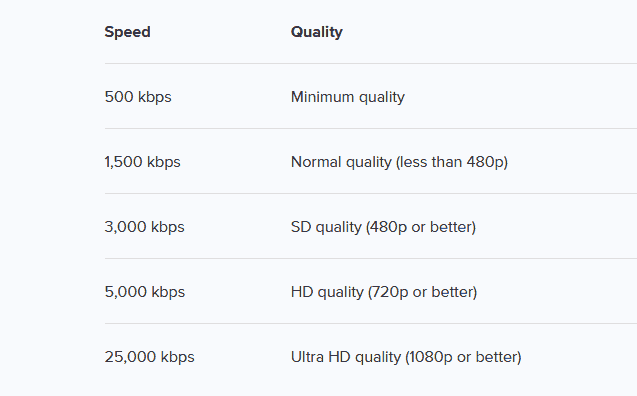Select the 3,000 kbps speed cell
Viewport: 637px width, 396px height.
coord(145,227)
